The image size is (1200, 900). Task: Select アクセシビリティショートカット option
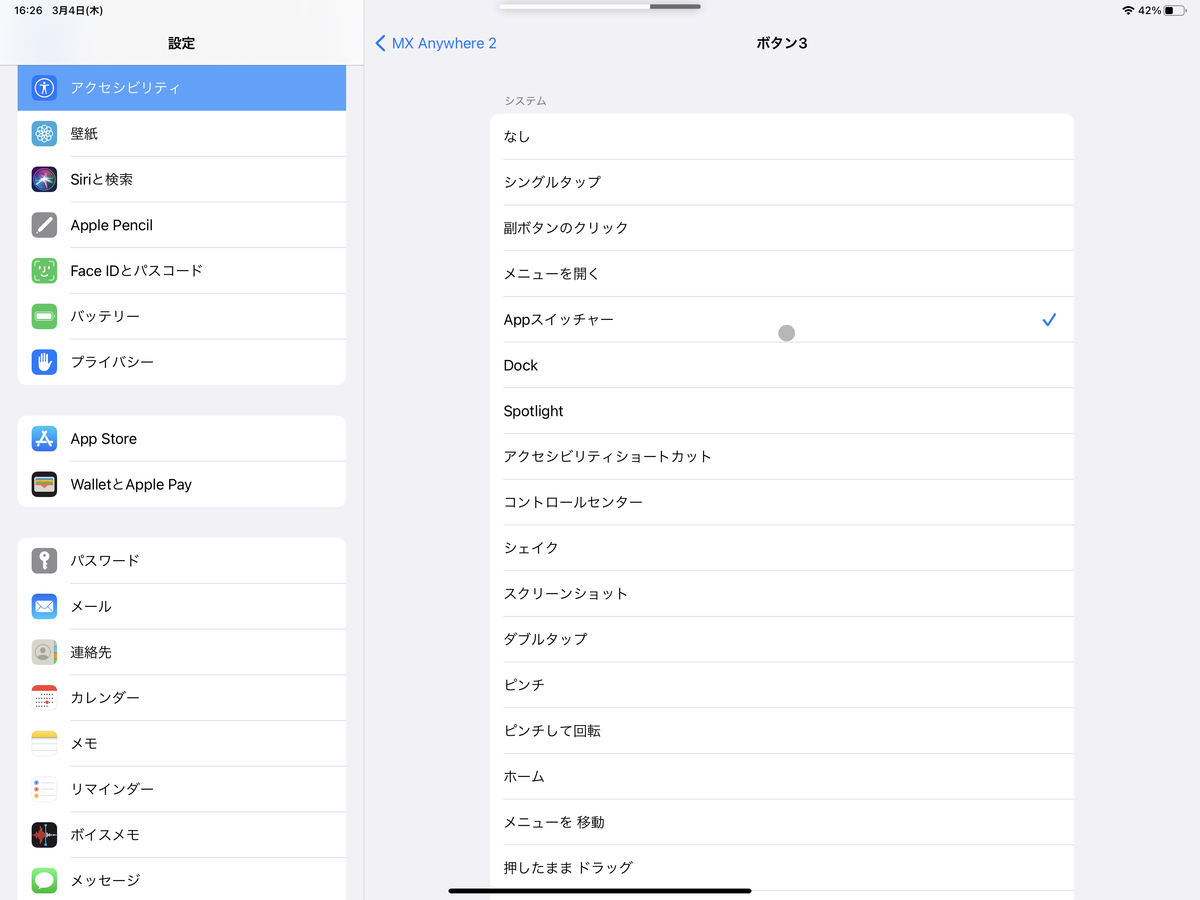click(x=782, y=457)
